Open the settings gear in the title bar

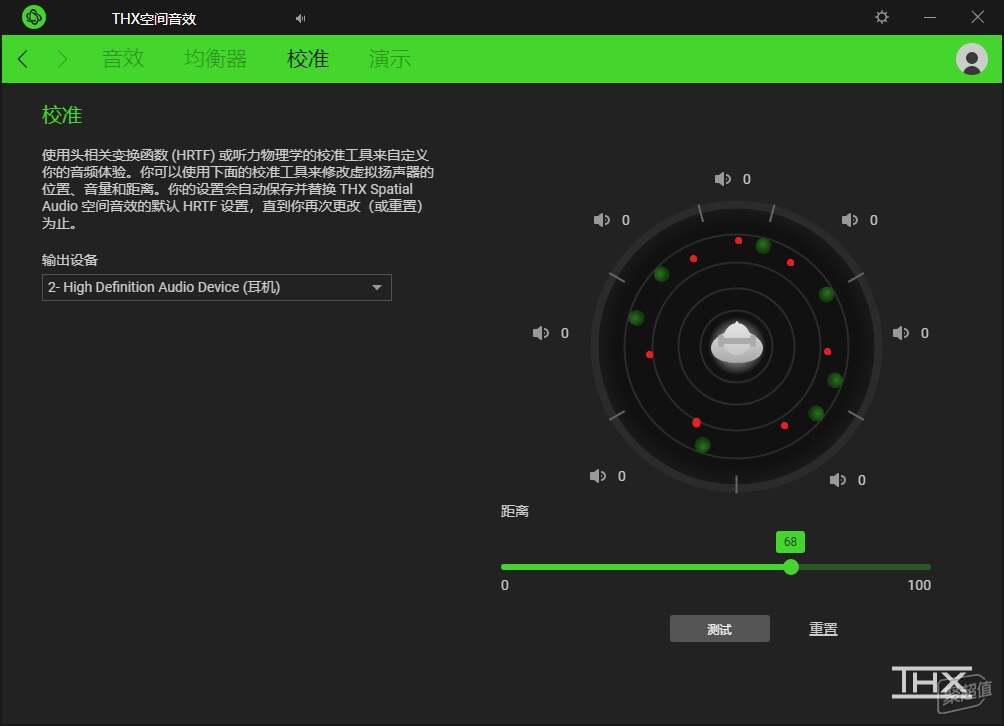pyautogui.click(x=882, y=17)
